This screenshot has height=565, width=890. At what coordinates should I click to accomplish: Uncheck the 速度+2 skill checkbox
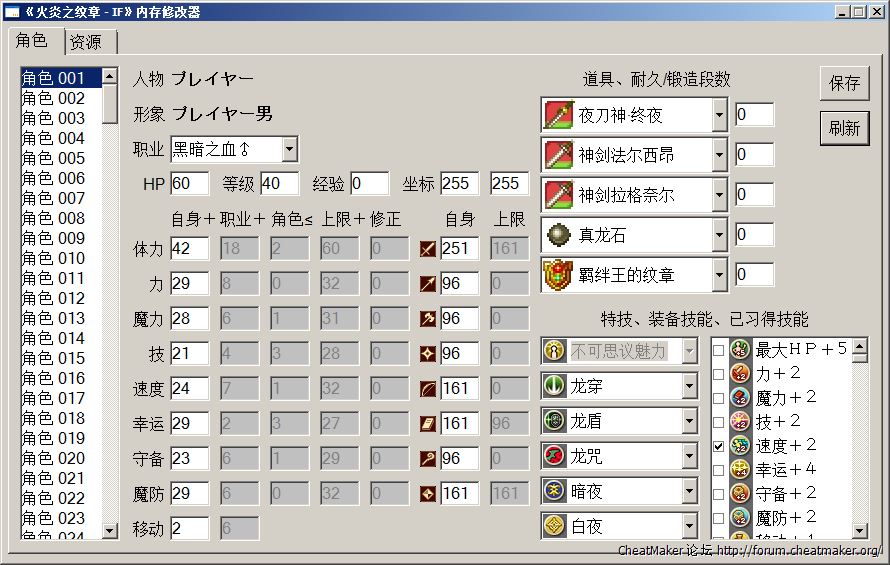click(x=719, y=445)
